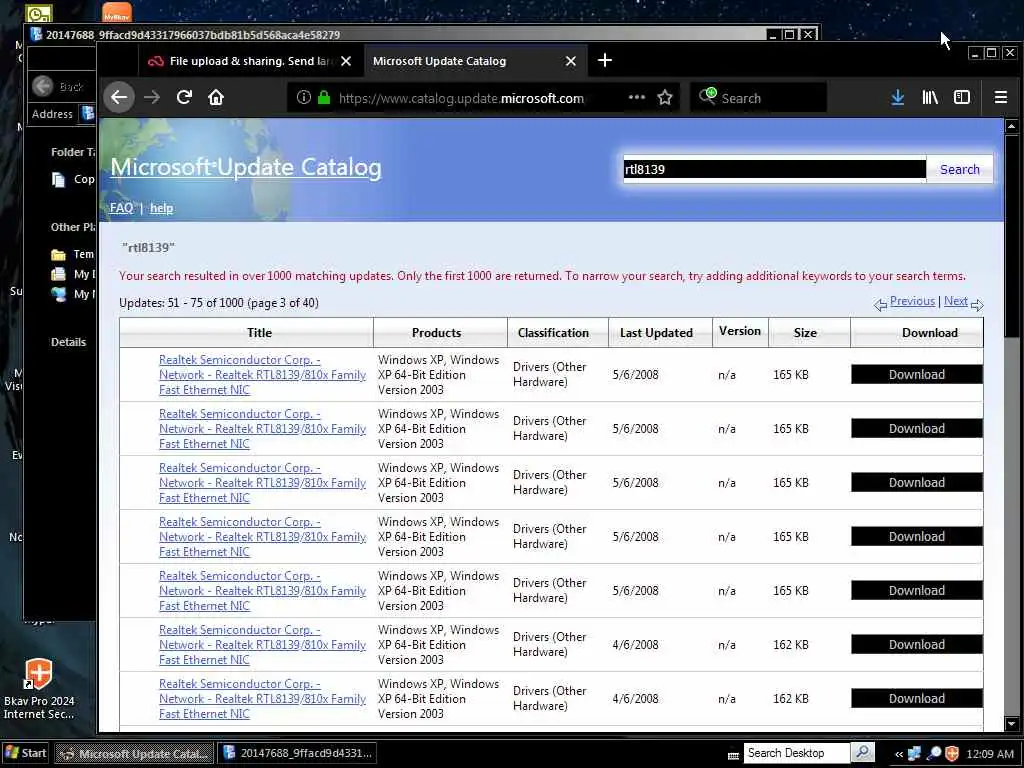Open the Firefox library icon
The image size is (1024, 768).
[x=930, y=97]
